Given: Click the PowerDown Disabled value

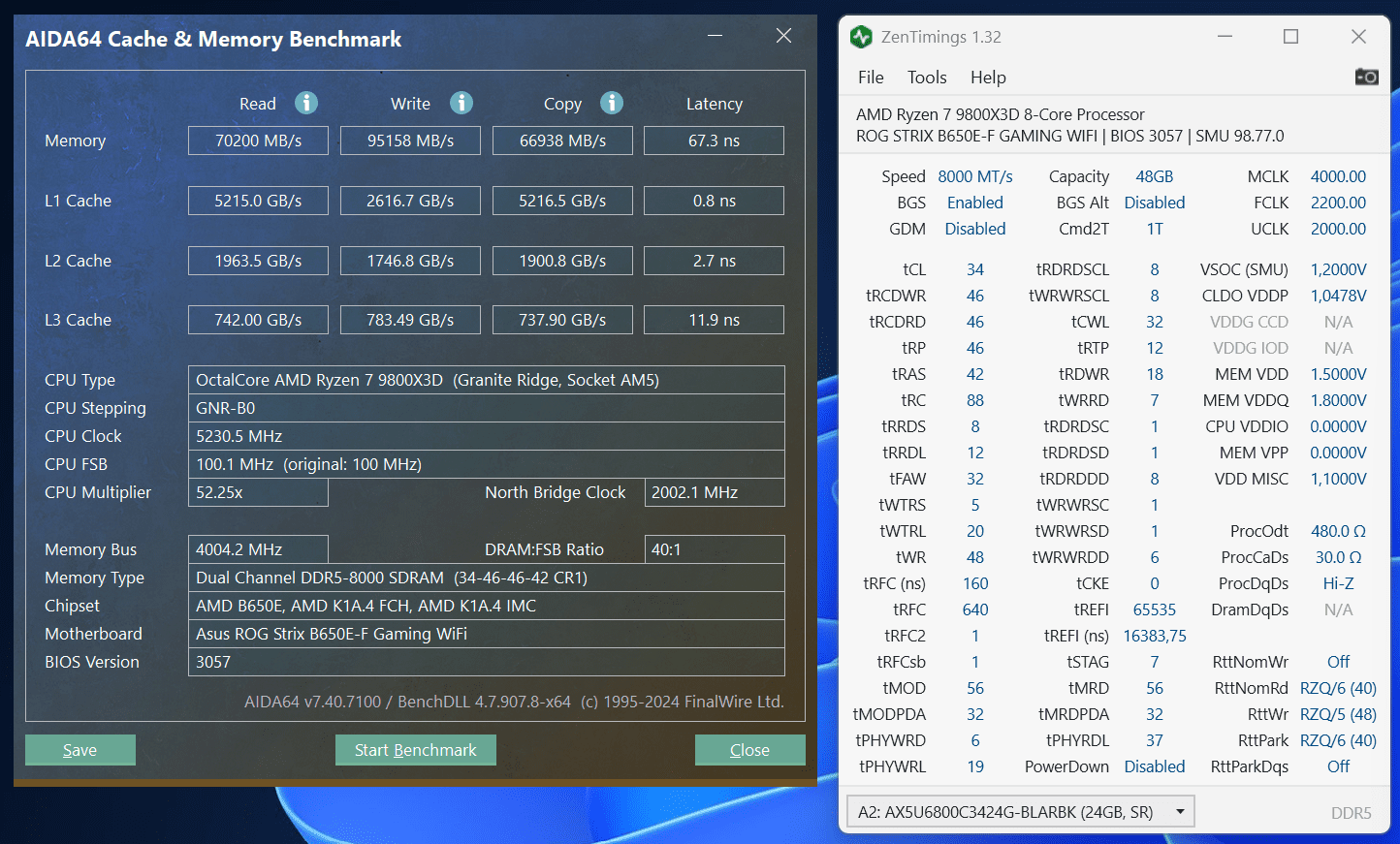Looking at the screenshot, I should click(x=1155, y=766).
